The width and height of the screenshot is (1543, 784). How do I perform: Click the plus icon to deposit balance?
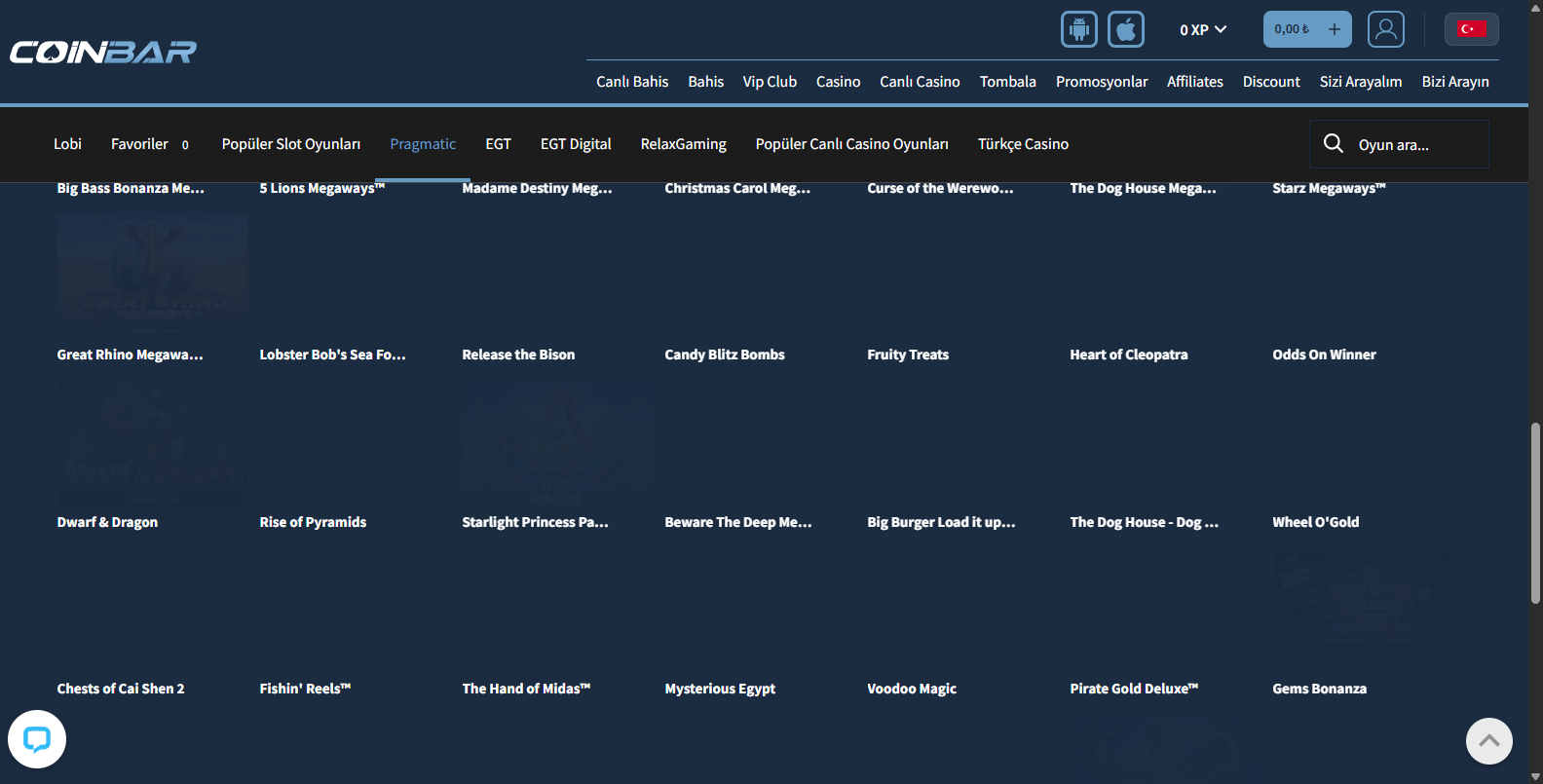pos(1335,29)
